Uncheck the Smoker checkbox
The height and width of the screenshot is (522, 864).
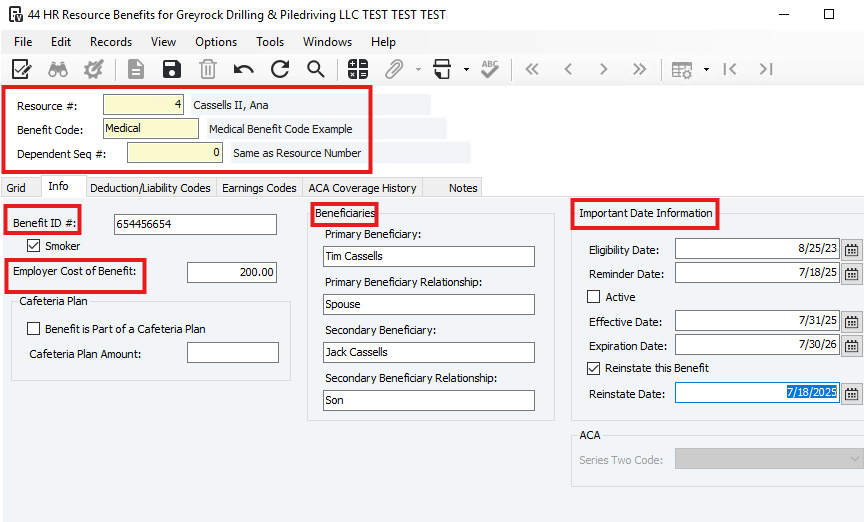[x=34, y=246]
